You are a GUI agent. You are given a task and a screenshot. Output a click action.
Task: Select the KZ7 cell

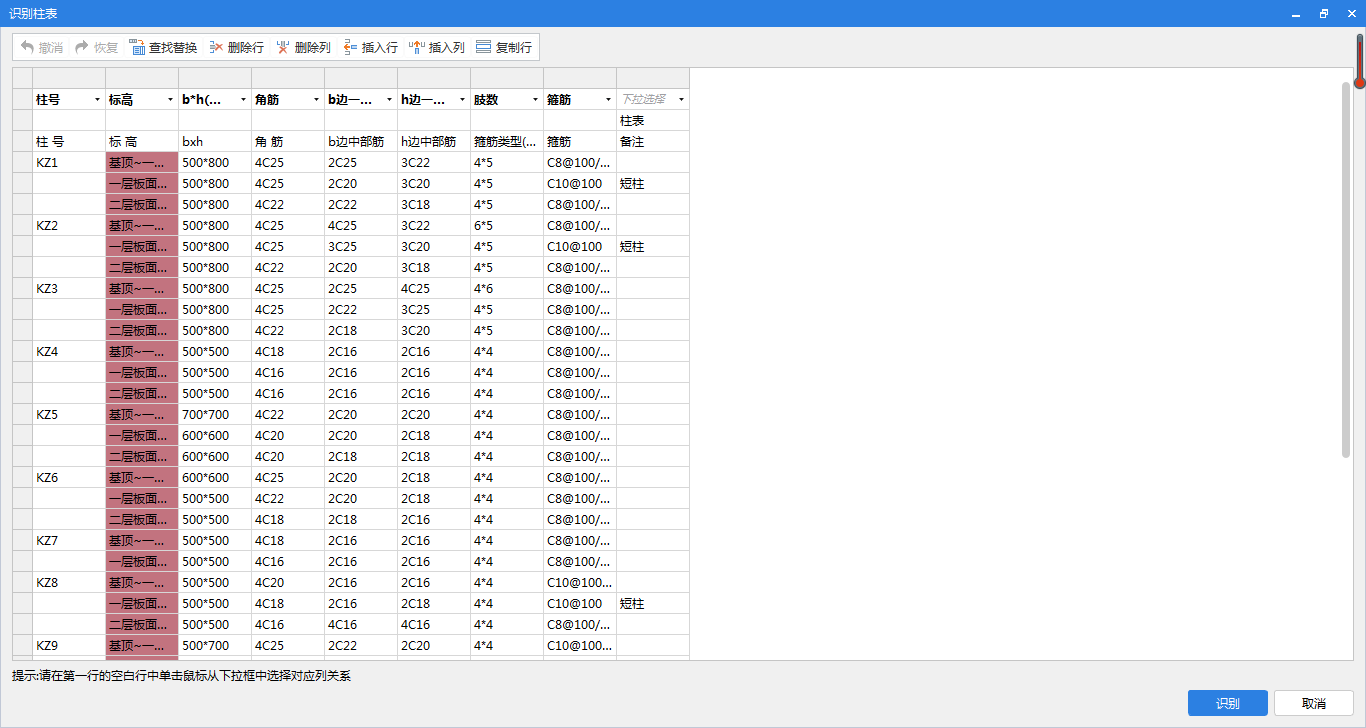pos(69,540)
